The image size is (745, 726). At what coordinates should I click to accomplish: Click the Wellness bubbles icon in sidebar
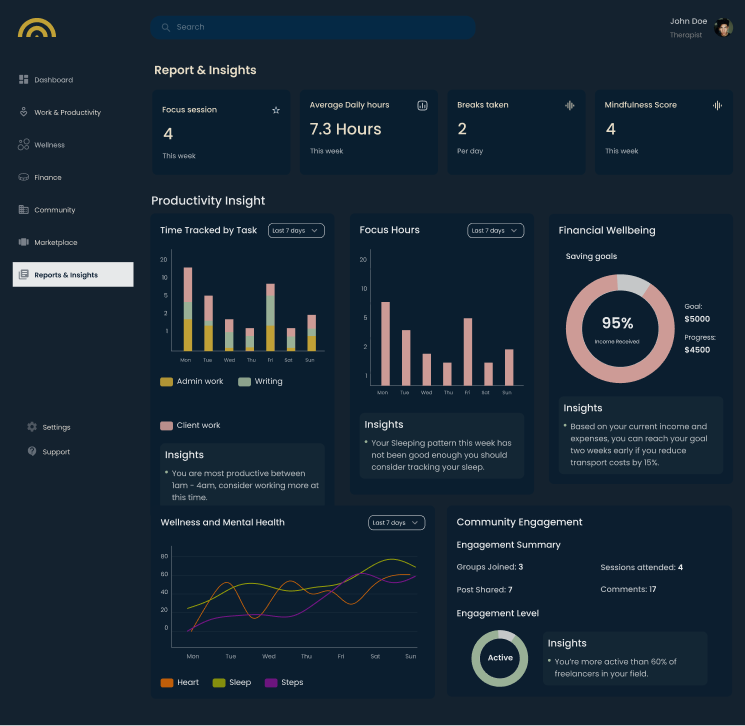click(x=23, y=144)
